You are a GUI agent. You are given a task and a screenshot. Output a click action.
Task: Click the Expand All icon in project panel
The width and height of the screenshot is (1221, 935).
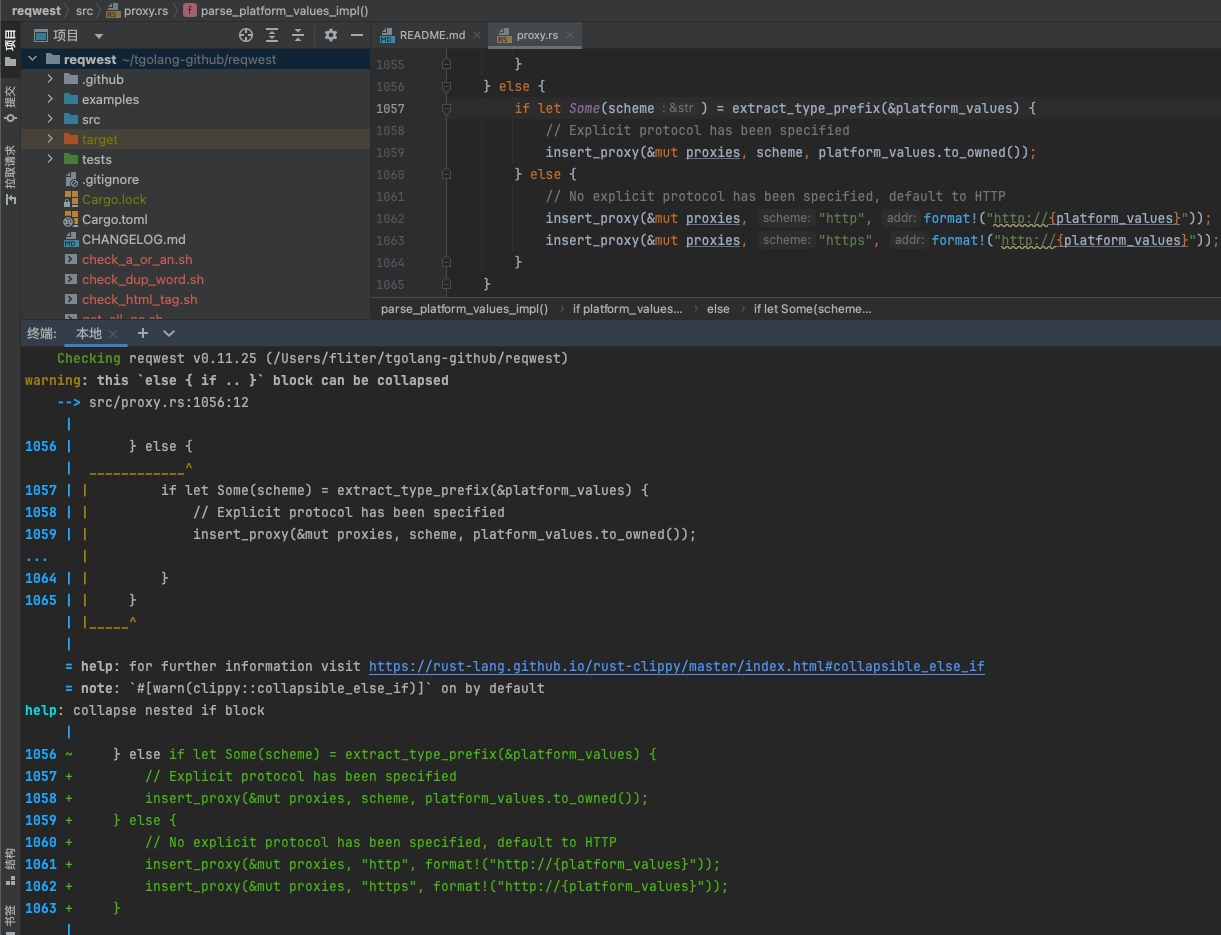[x=272, y=35]
